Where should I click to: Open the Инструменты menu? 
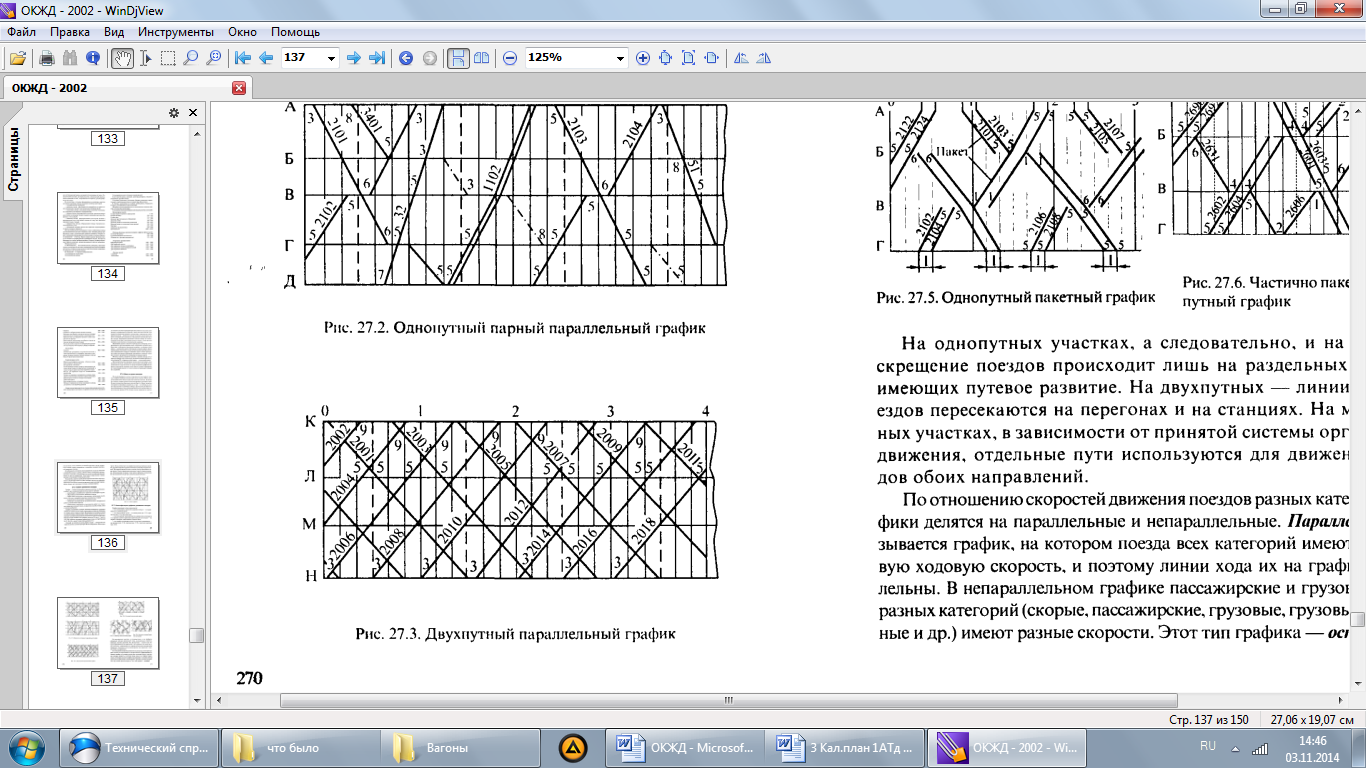click(x=176, y=32)
